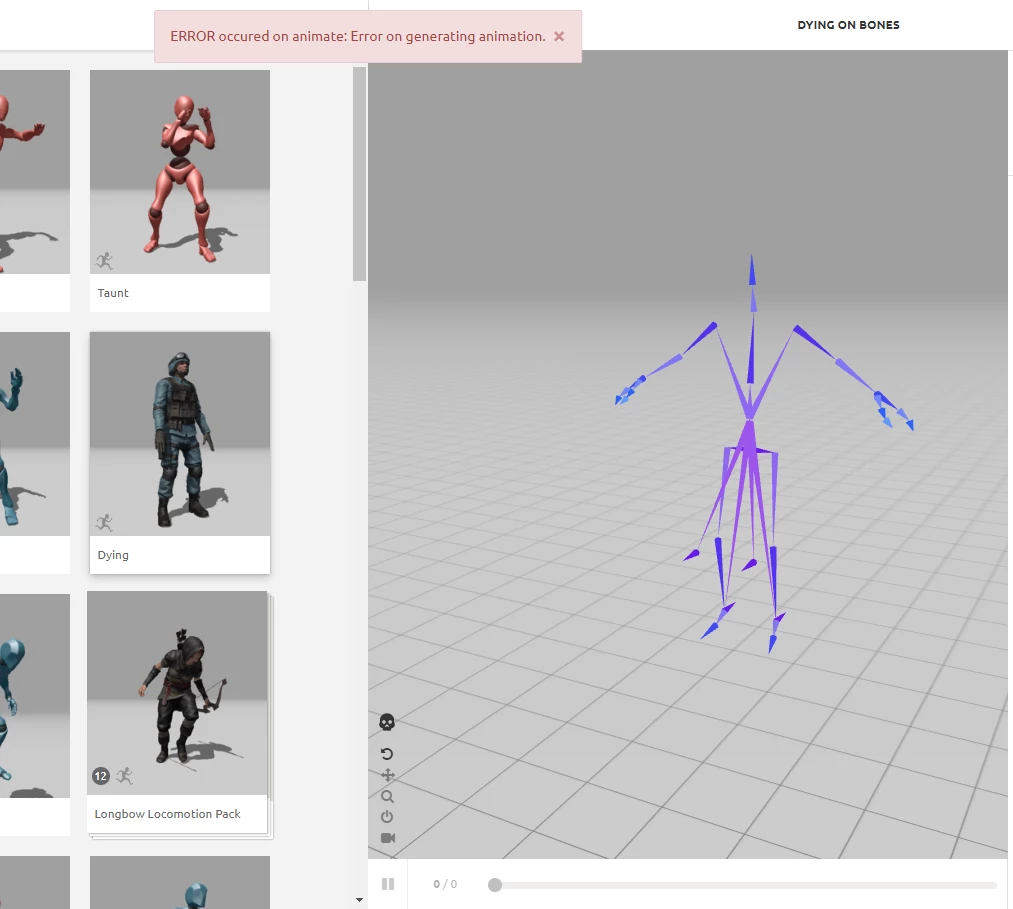Pause animation playback
Image resolution: width=1013 pixels, height=909 pixels.
tap(388, 884)
